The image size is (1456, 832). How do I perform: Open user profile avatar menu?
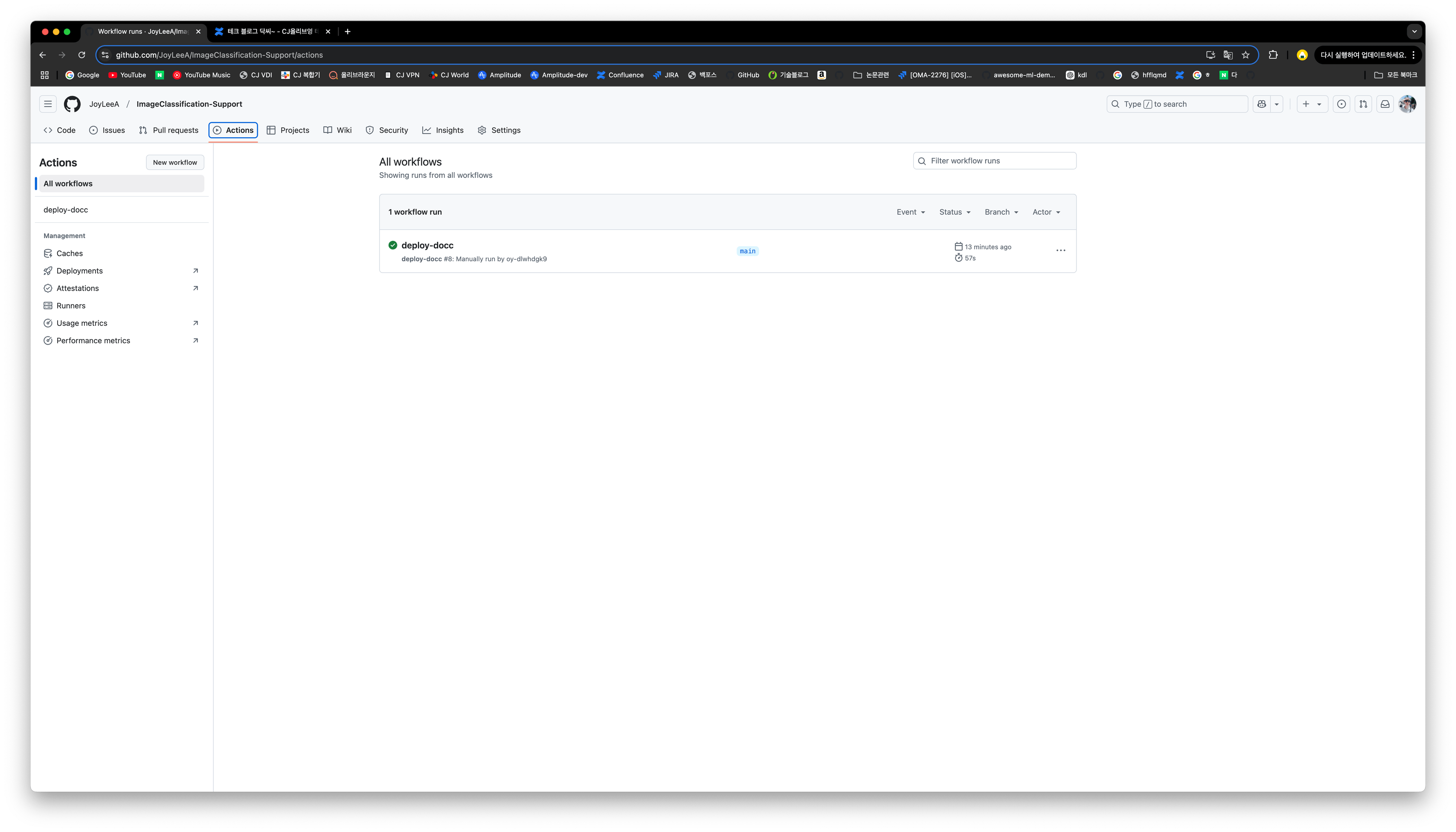pos(1407,104)
